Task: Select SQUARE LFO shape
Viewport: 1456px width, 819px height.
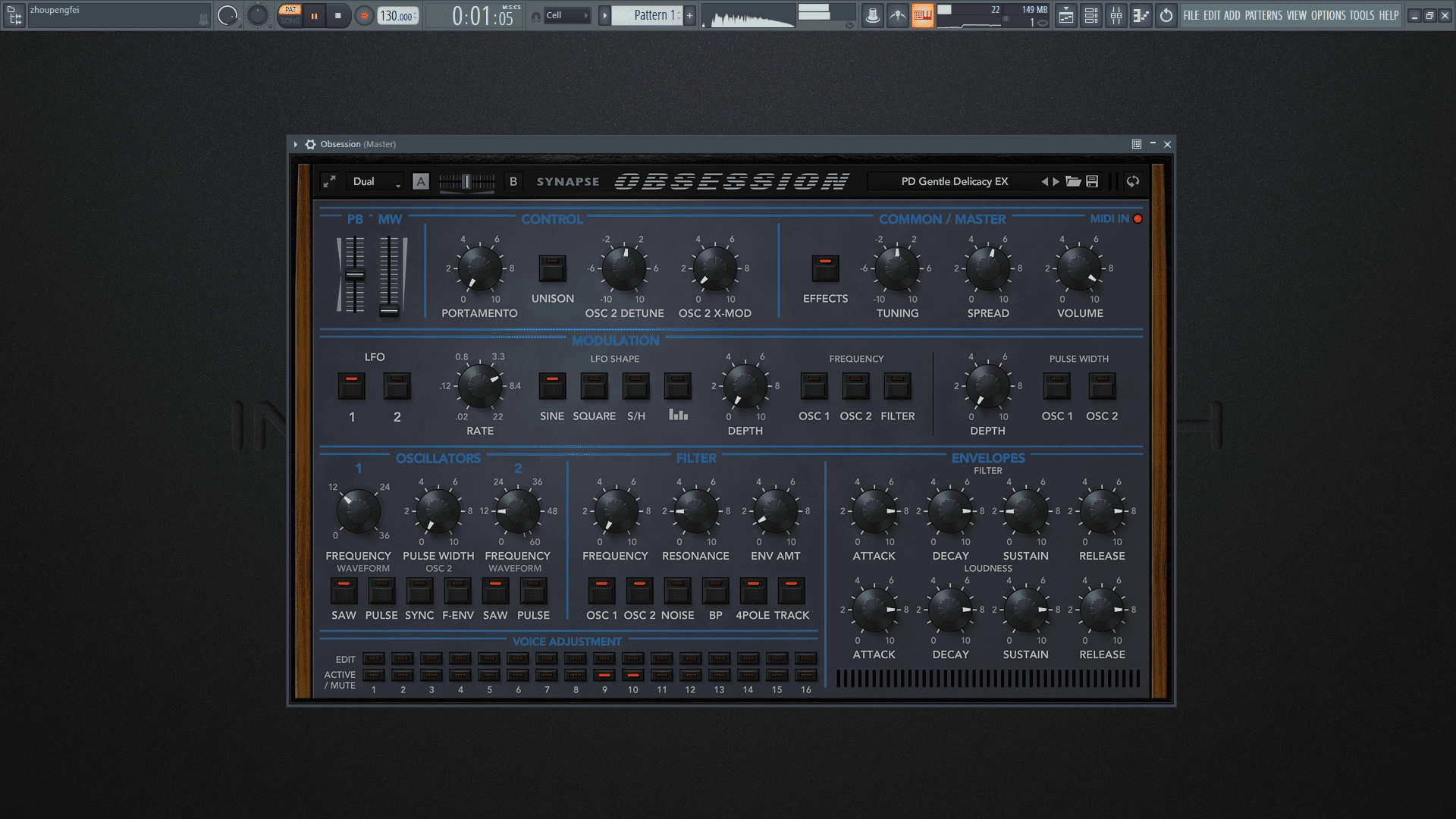Action: point(594,386)
